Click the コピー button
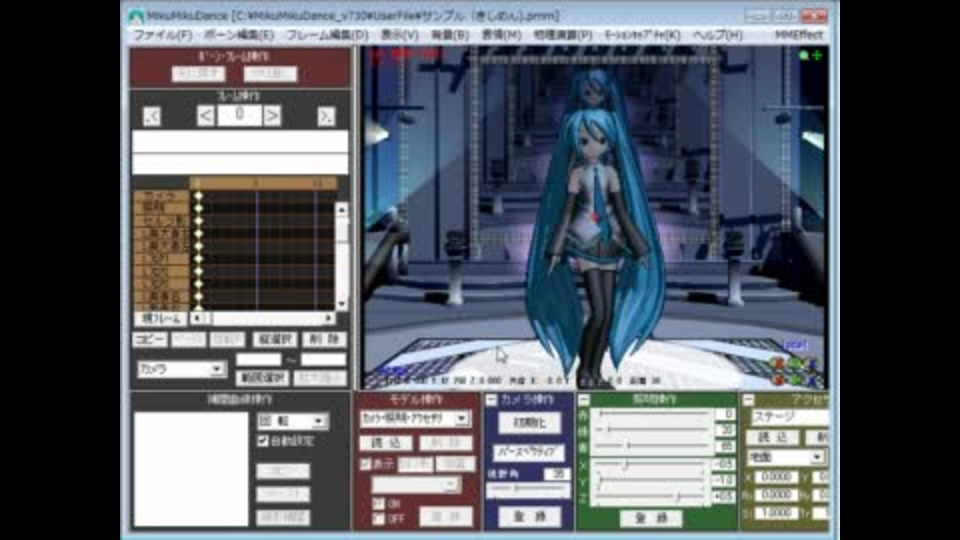Screen dimensions: 960x540 pos(149,339)
